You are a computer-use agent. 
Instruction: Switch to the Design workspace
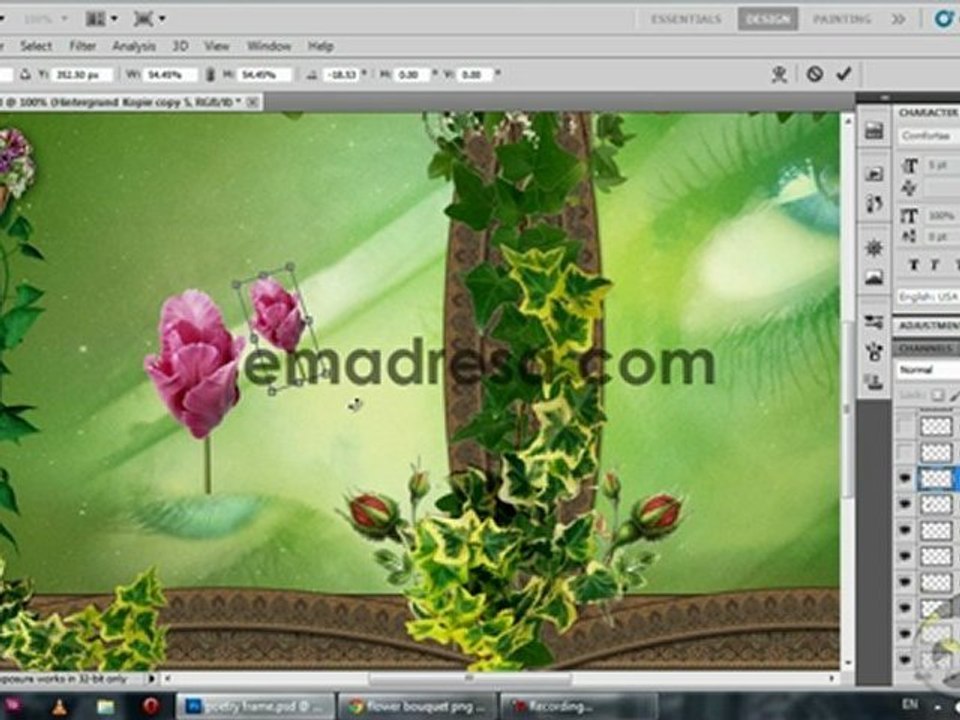click(768, 19)
